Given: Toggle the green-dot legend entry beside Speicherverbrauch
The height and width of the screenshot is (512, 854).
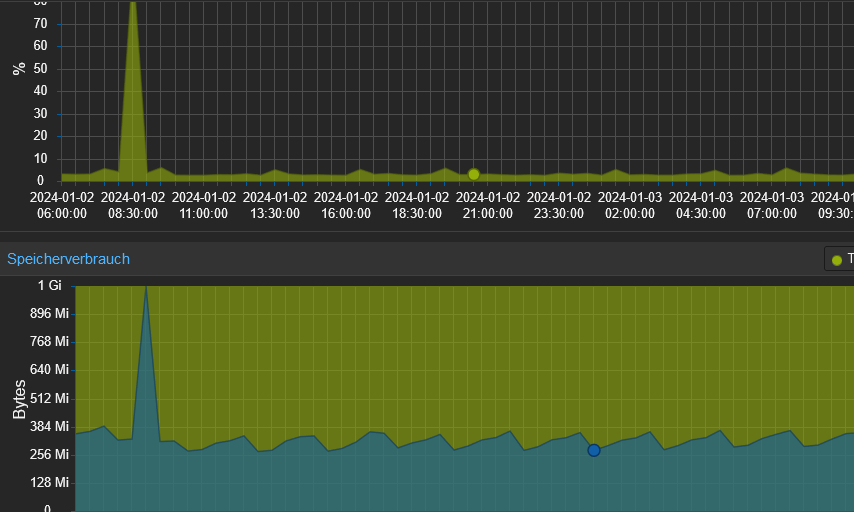Looking at the screenshot, I should [839, 260].
